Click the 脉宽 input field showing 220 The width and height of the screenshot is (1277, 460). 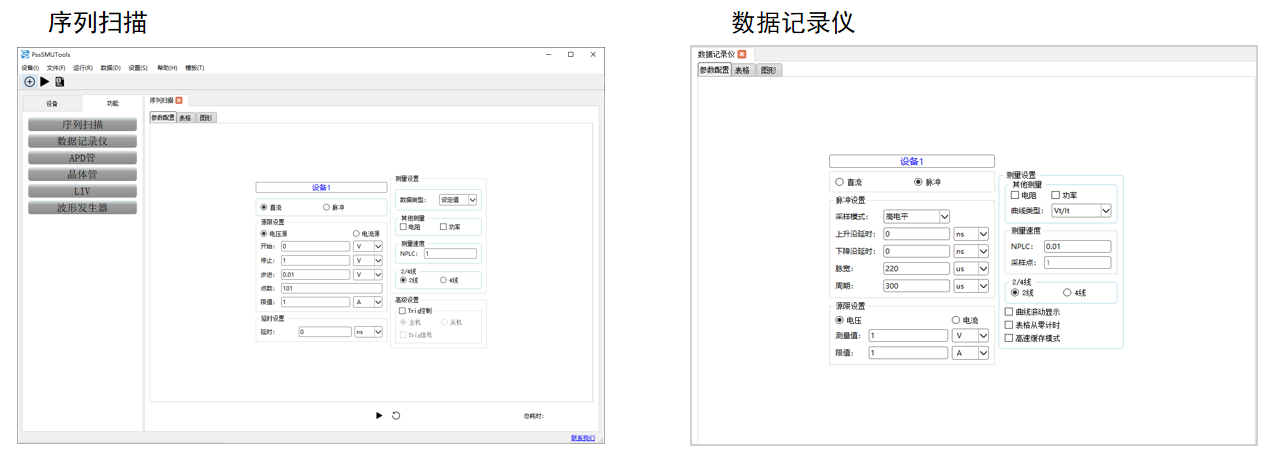pyautogui.click(x=915, y=268)
